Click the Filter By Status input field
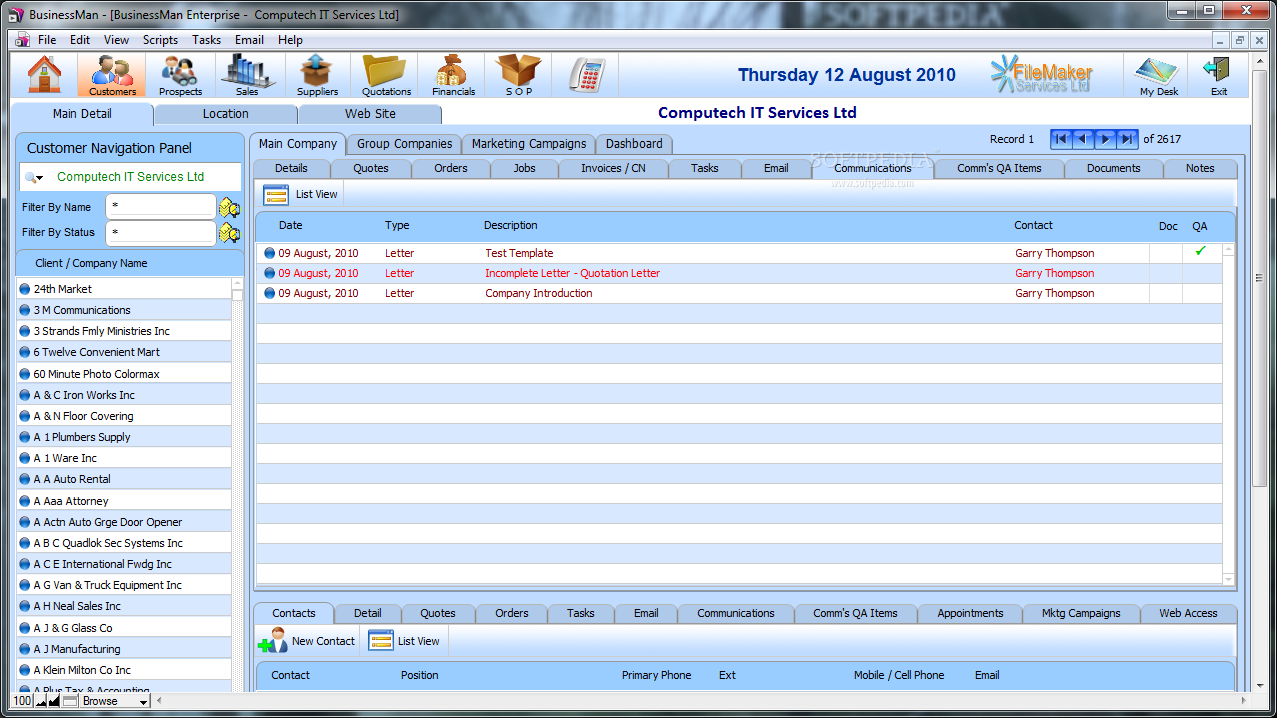The width and height of the screenshot is (1277, 718). [x=160, y=232]
